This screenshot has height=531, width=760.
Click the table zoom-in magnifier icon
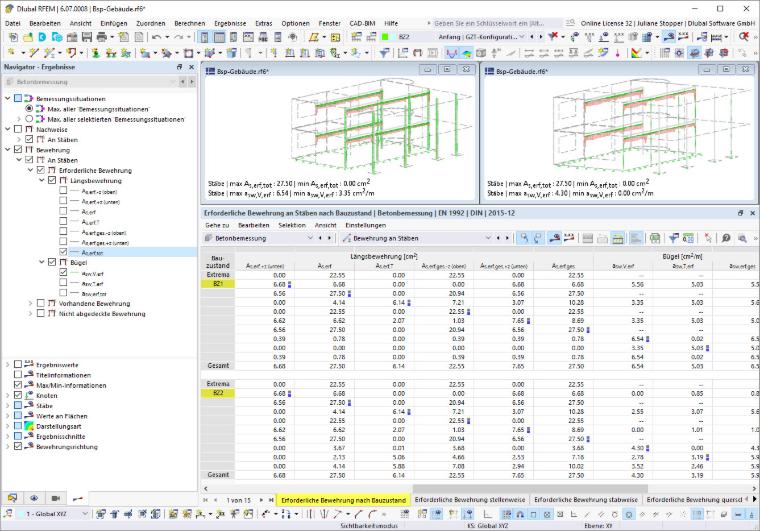click(742, 238)
